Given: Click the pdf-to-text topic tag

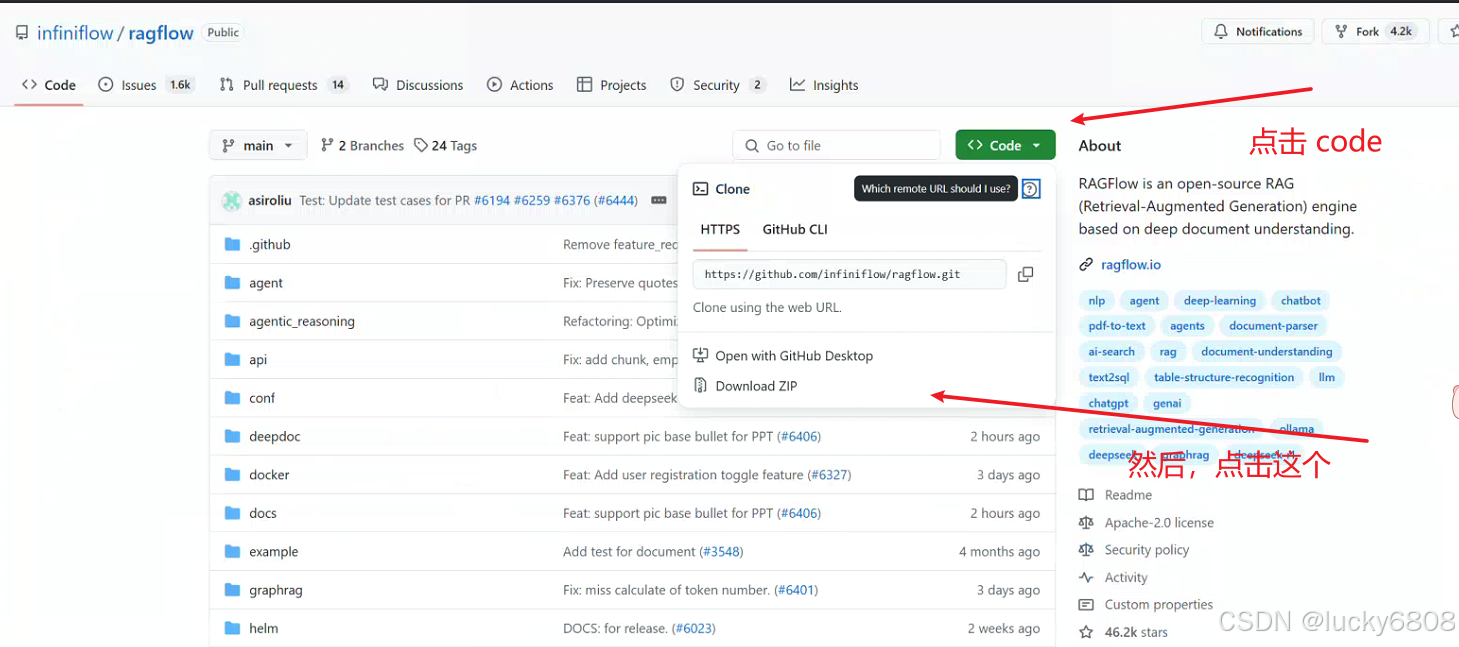Looking at the screenshot, I should pyautogui.click(x=1117, y=326).
